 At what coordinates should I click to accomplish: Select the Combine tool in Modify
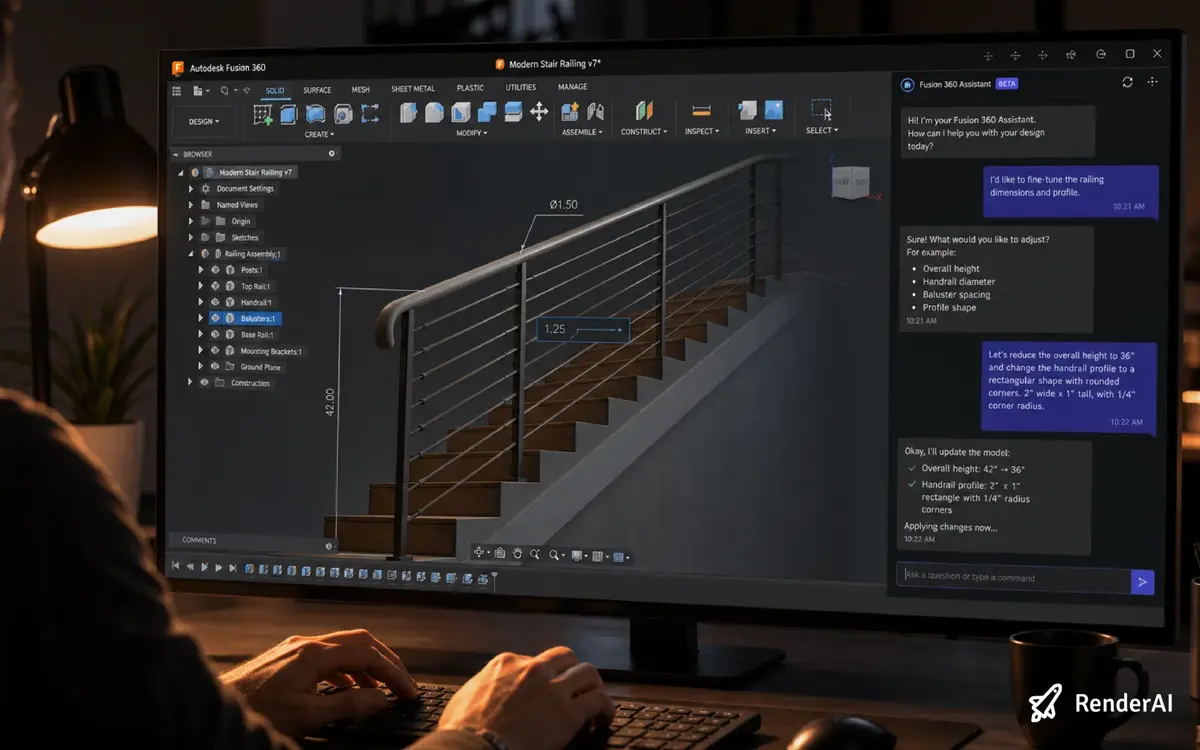tap(487, 112)
